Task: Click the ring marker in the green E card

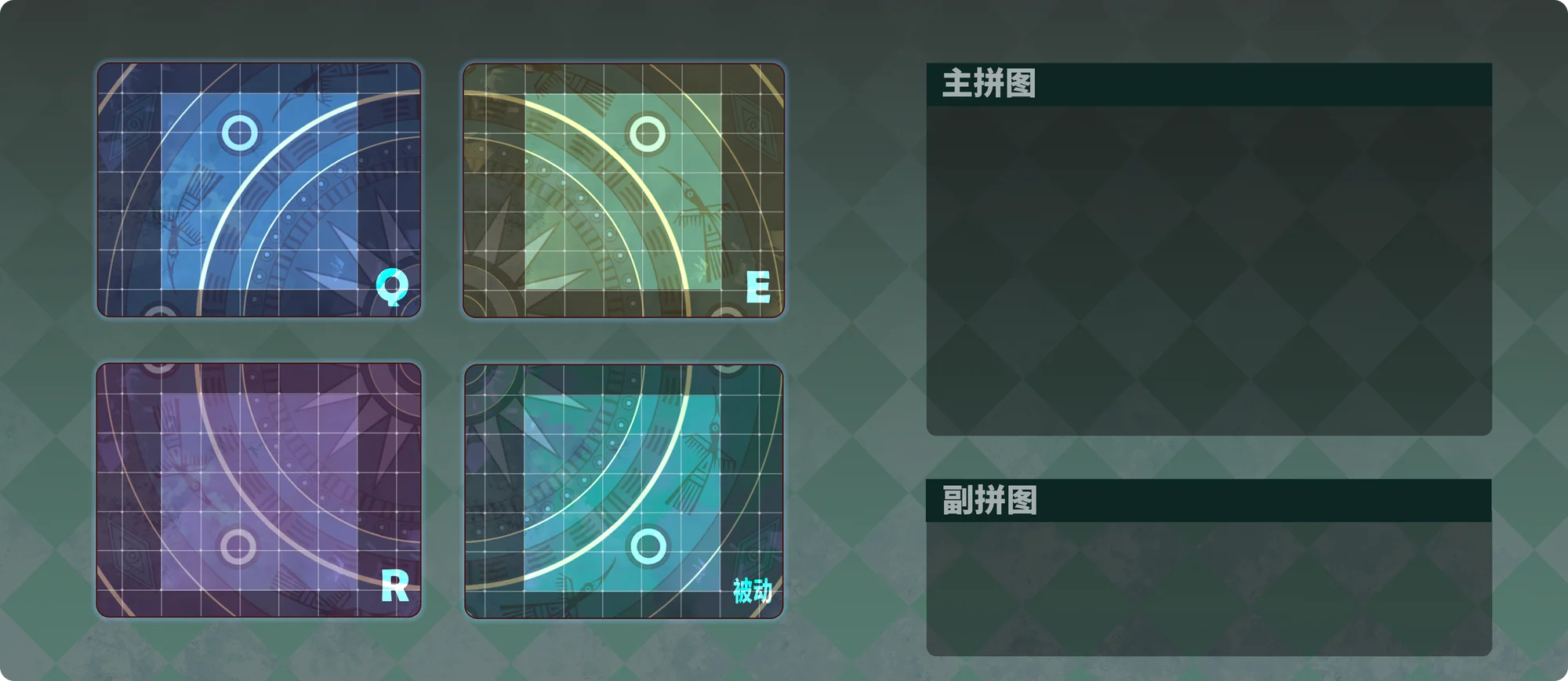Action: click(648, 134)
